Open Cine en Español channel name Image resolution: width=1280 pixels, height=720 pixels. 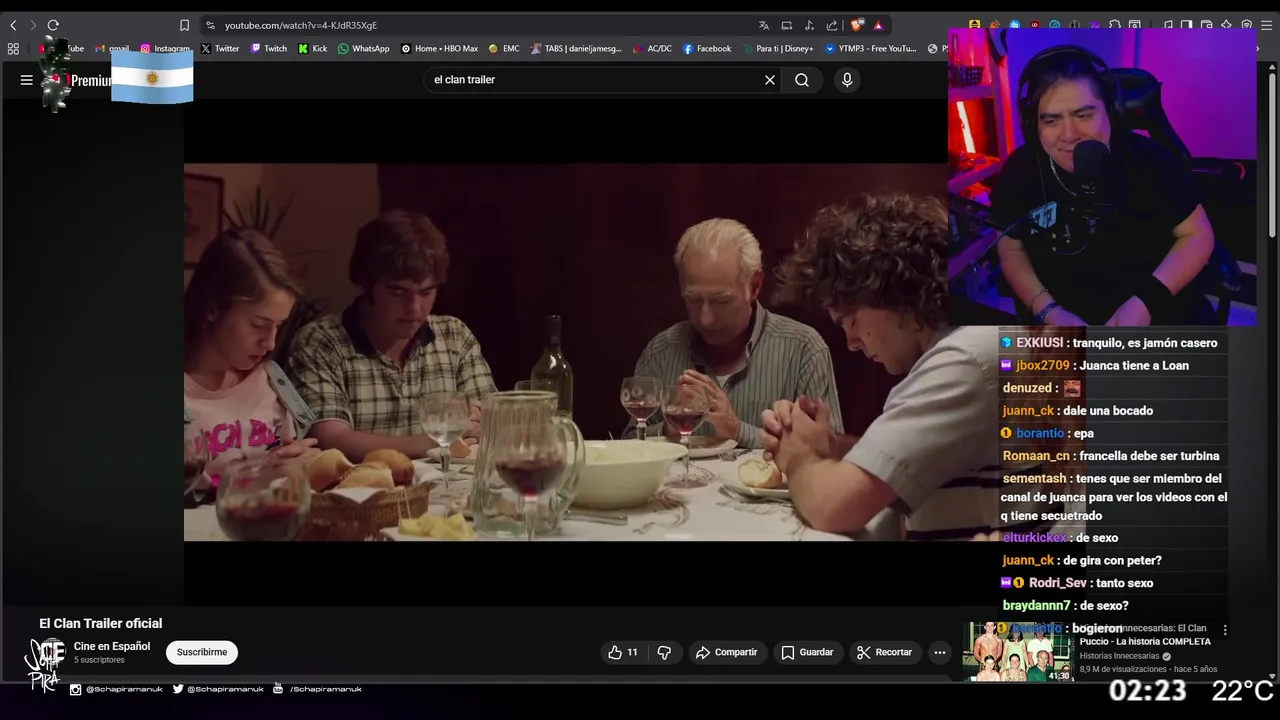tap(112, 646)
